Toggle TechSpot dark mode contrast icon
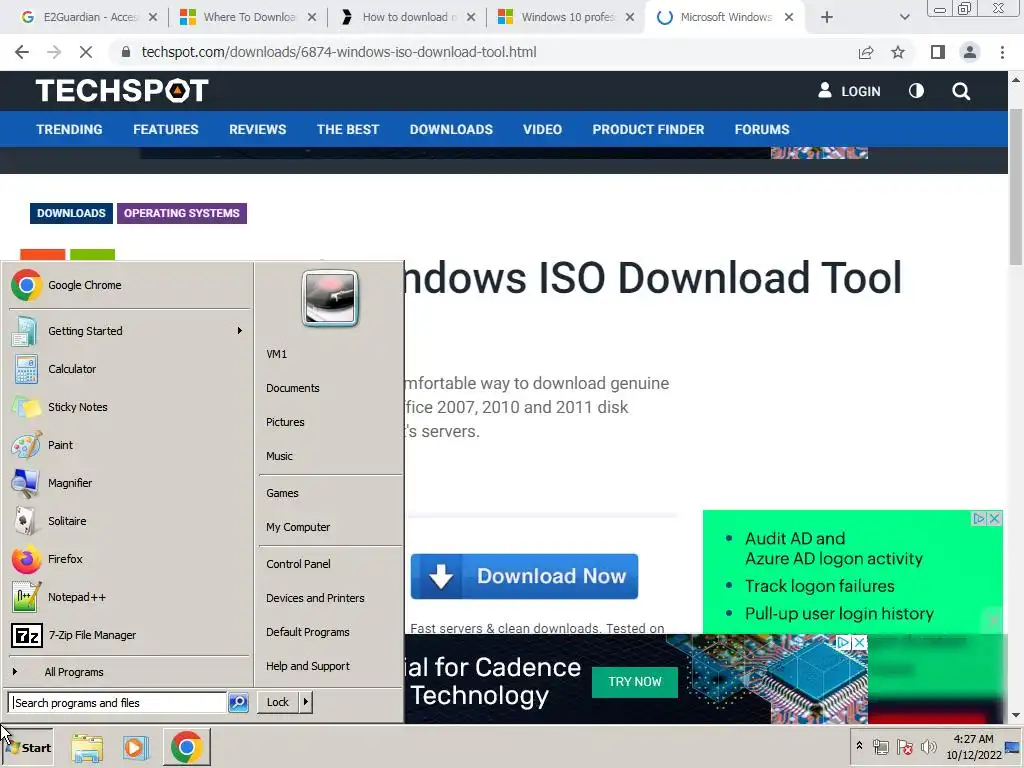 coord(916,91)
